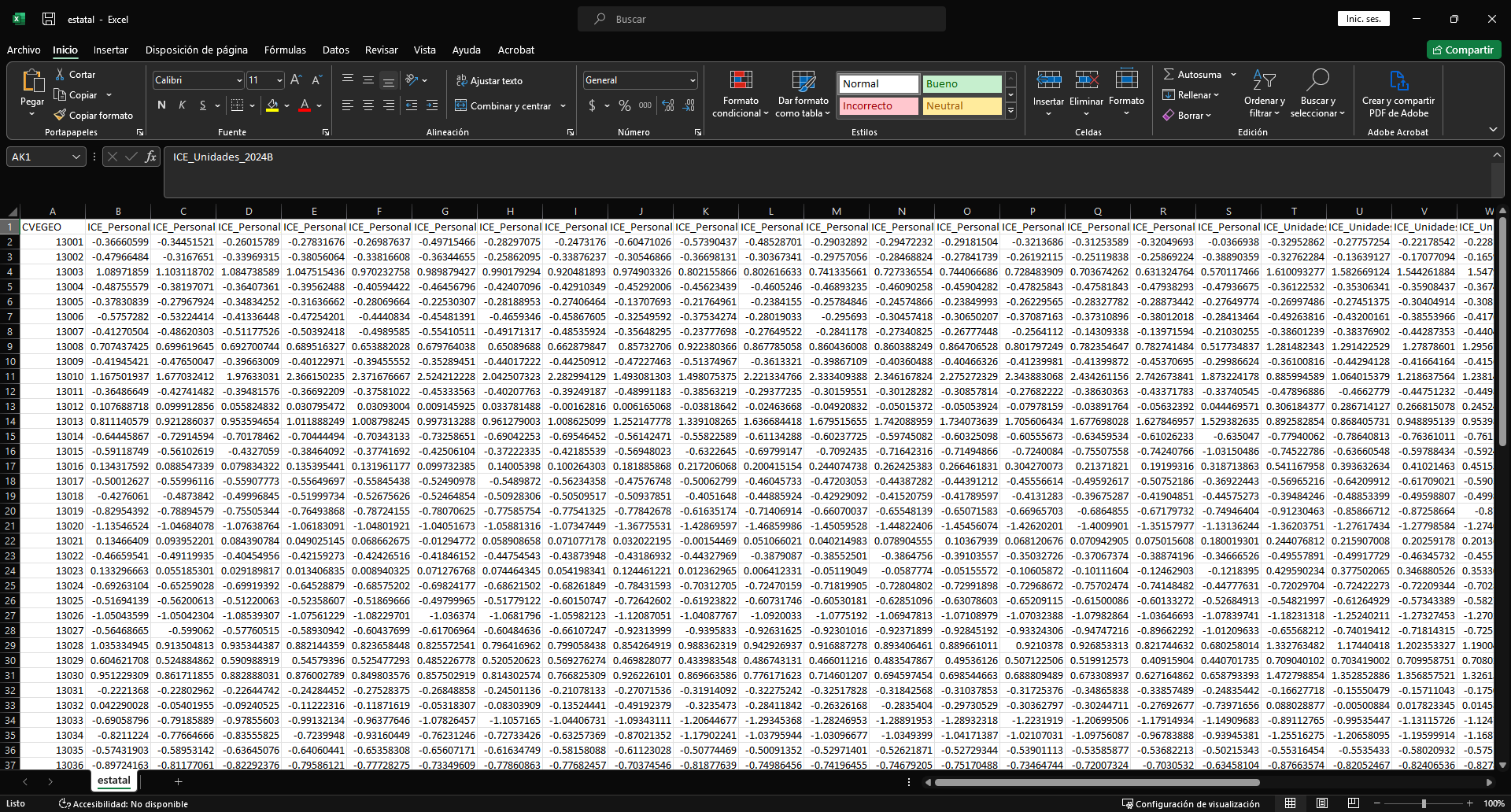Expand the General number format dropdown

click(x=693, y=80)
